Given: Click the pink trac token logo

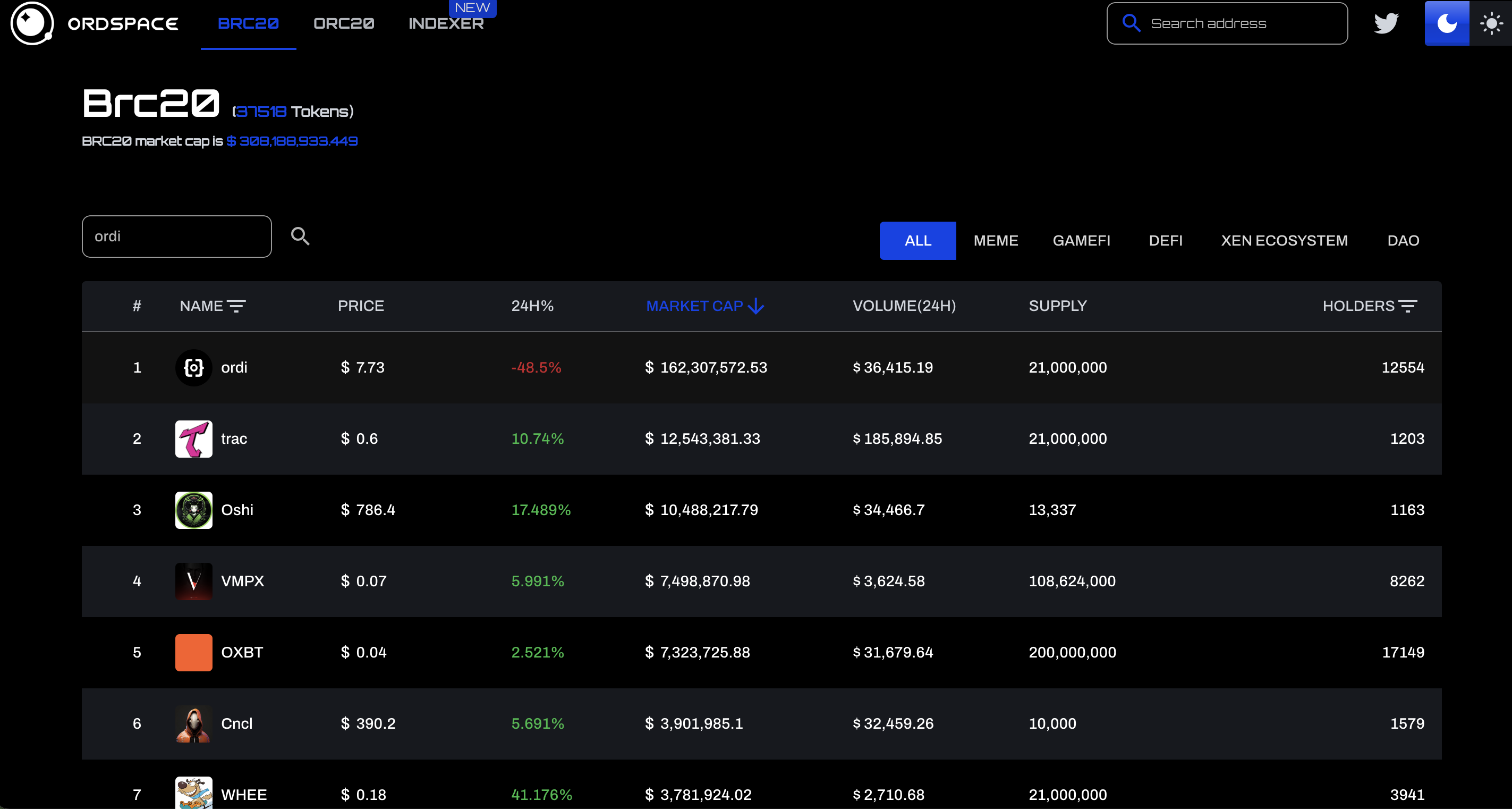Looking at the screenshot, I should (194, 439).
